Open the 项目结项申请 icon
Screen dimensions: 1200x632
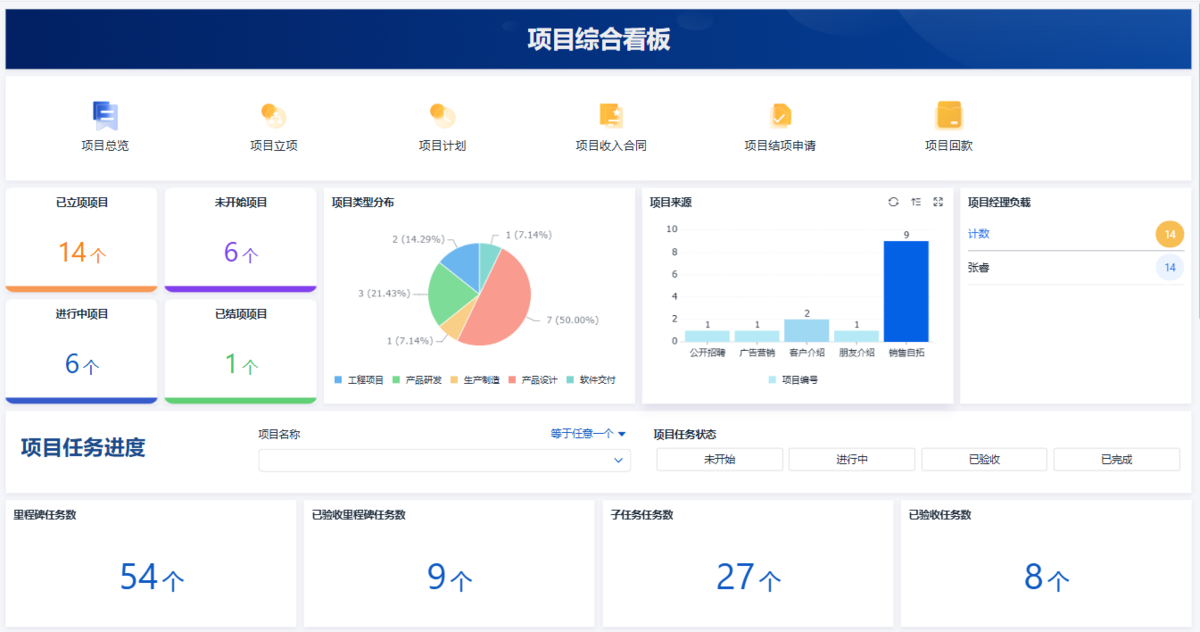tap(780, 116)
